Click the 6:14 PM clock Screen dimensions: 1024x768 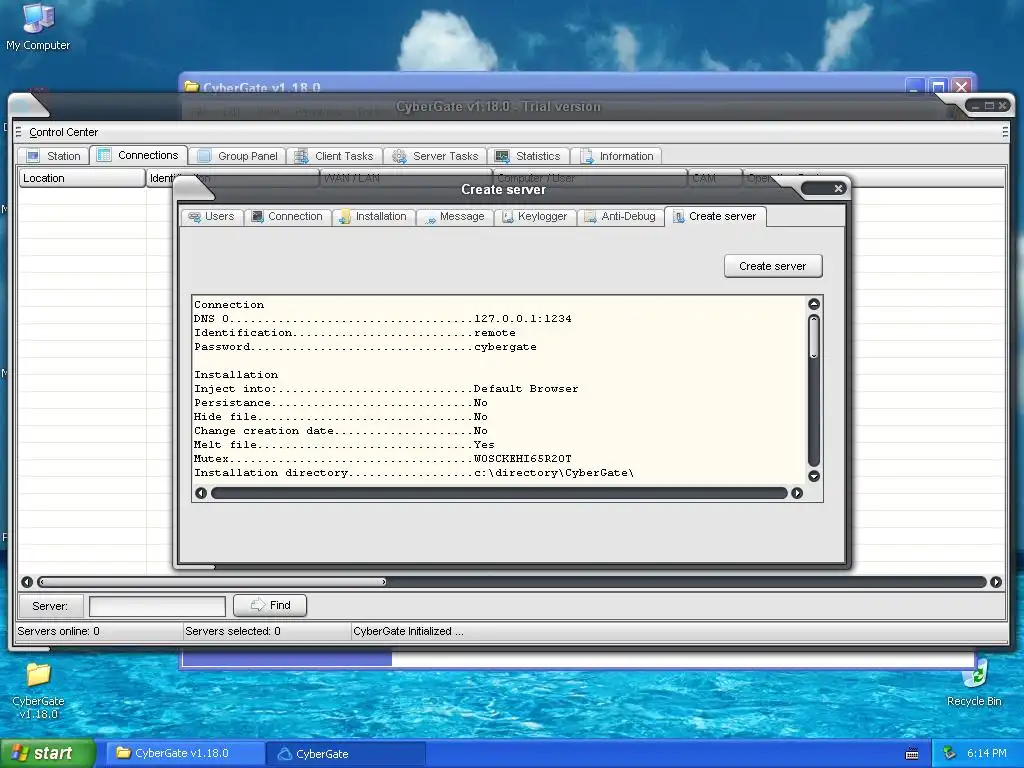tap(986, 754)
